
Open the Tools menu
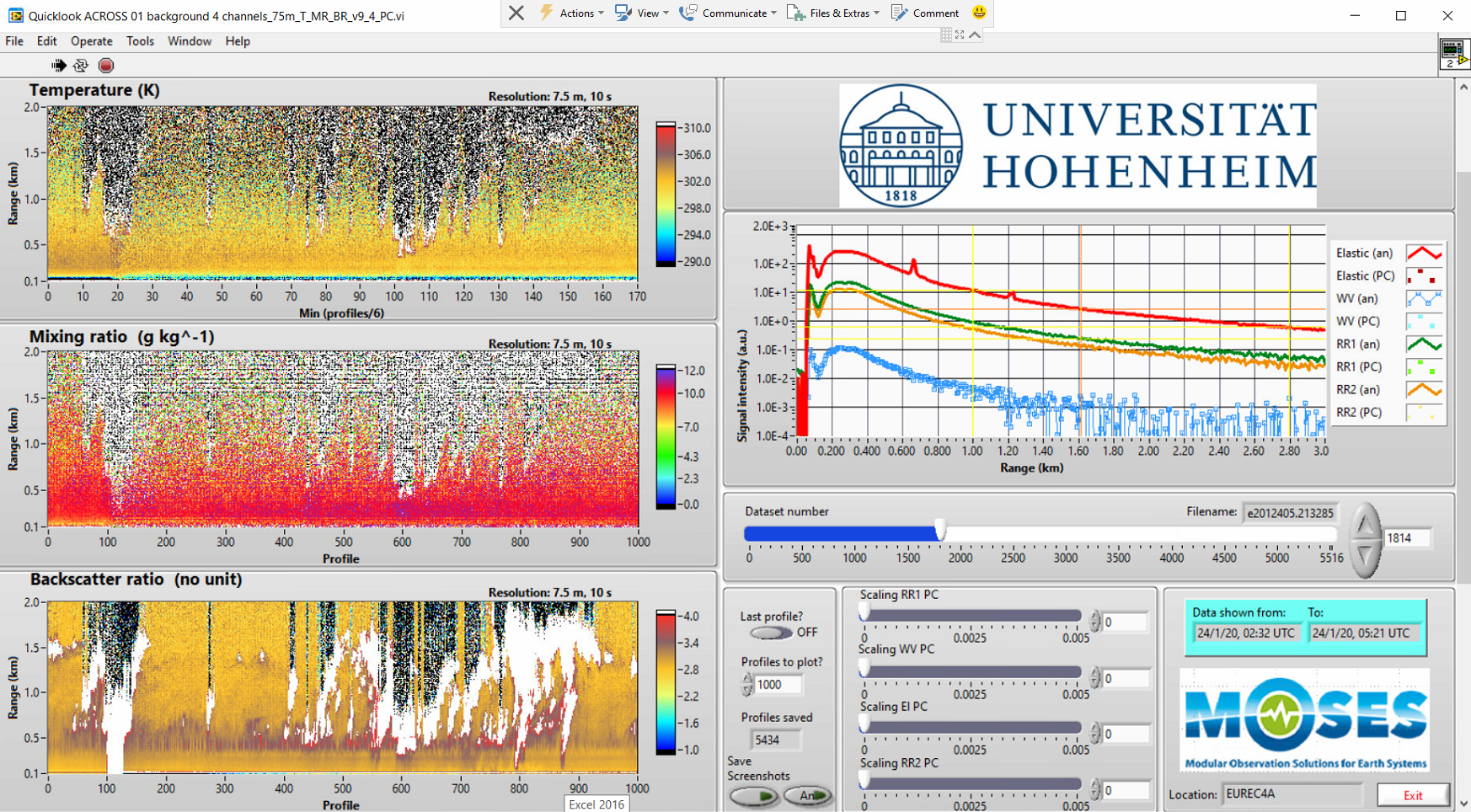pyautogui.click(x=140, y=41)
